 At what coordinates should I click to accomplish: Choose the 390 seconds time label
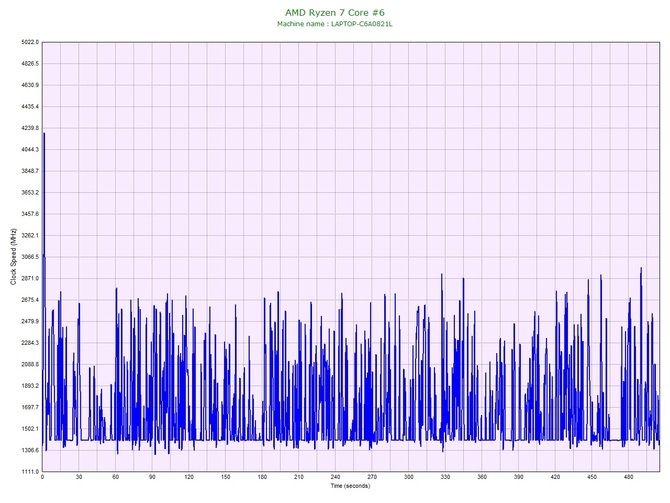pyautogui.click(x=519, y=477)
